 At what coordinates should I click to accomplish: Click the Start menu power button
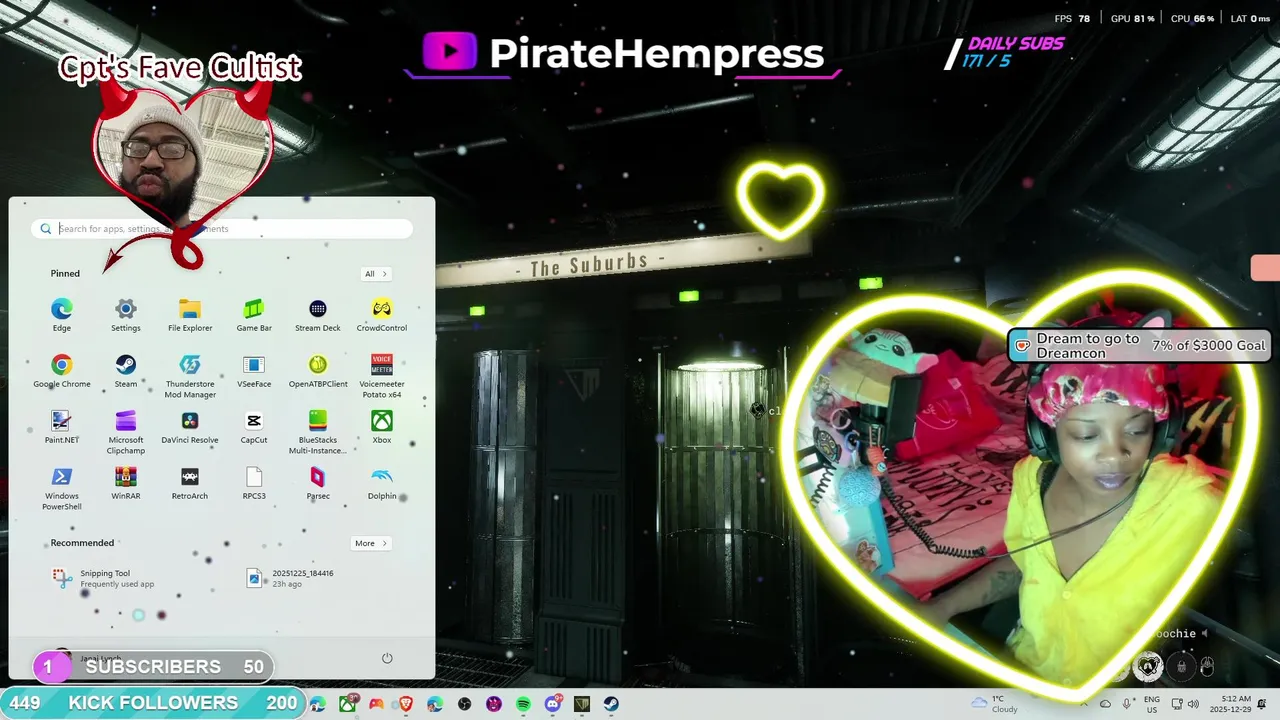387,658
